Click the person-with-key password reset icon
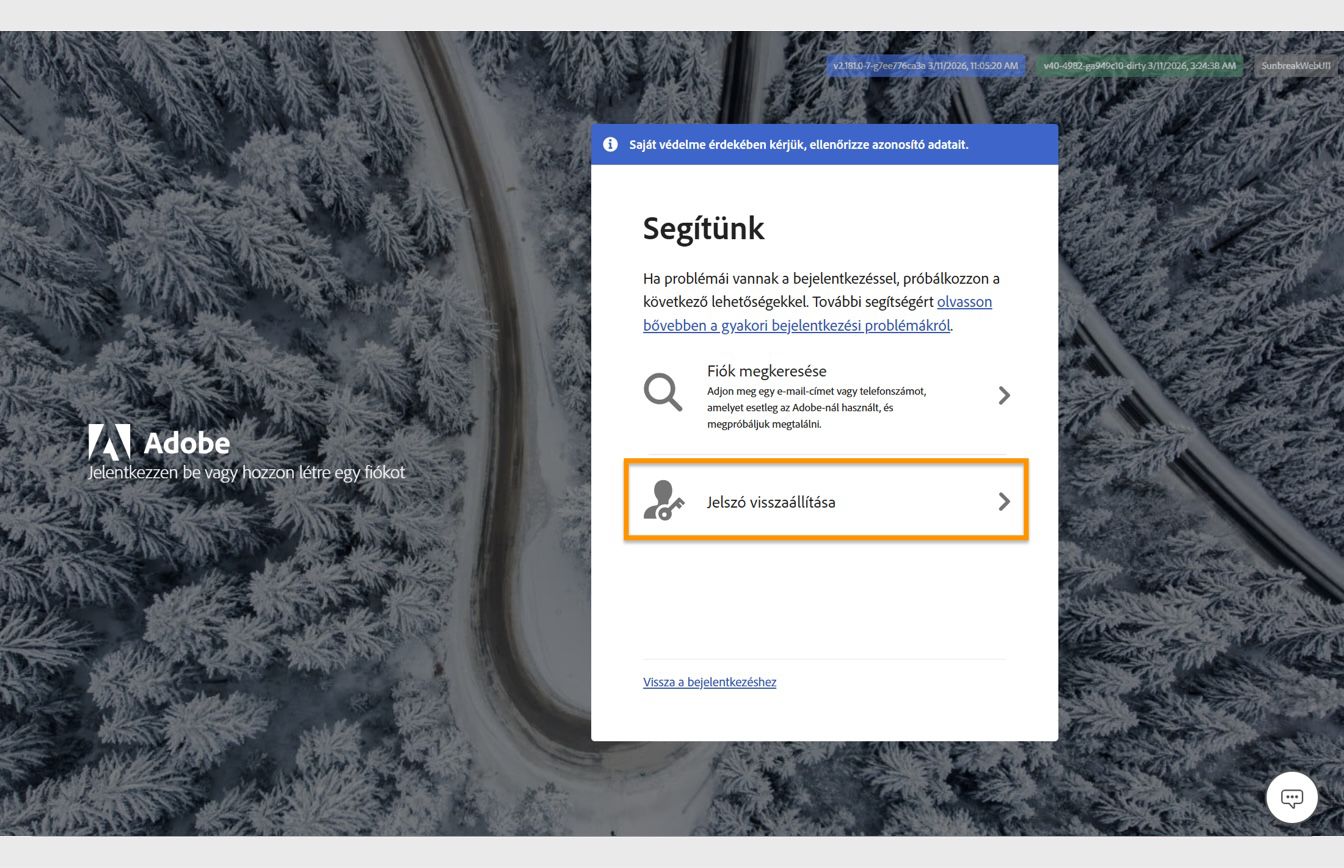 (664, 501)
